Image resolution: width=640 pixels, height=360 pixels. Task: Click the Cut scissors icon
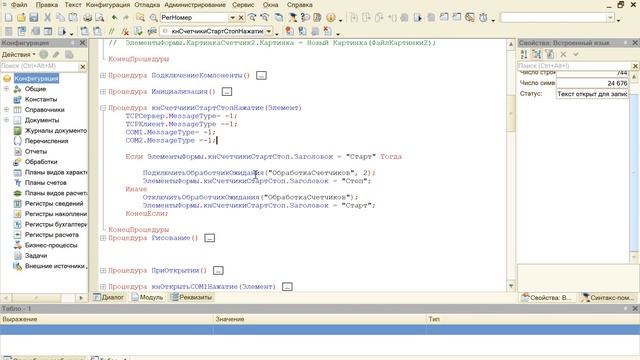click(47, 18)
